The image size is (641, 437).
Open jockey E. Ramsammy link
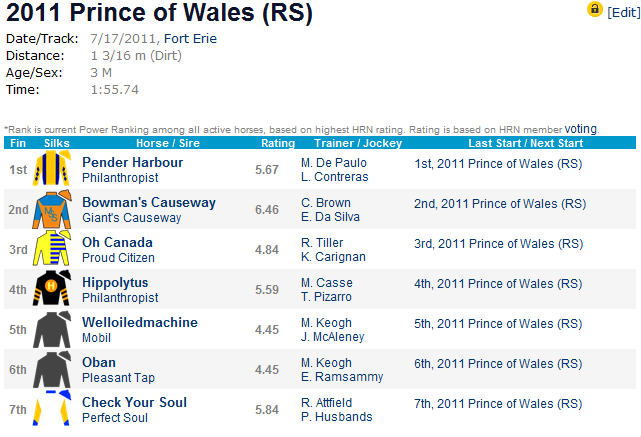tap(342, 377)
